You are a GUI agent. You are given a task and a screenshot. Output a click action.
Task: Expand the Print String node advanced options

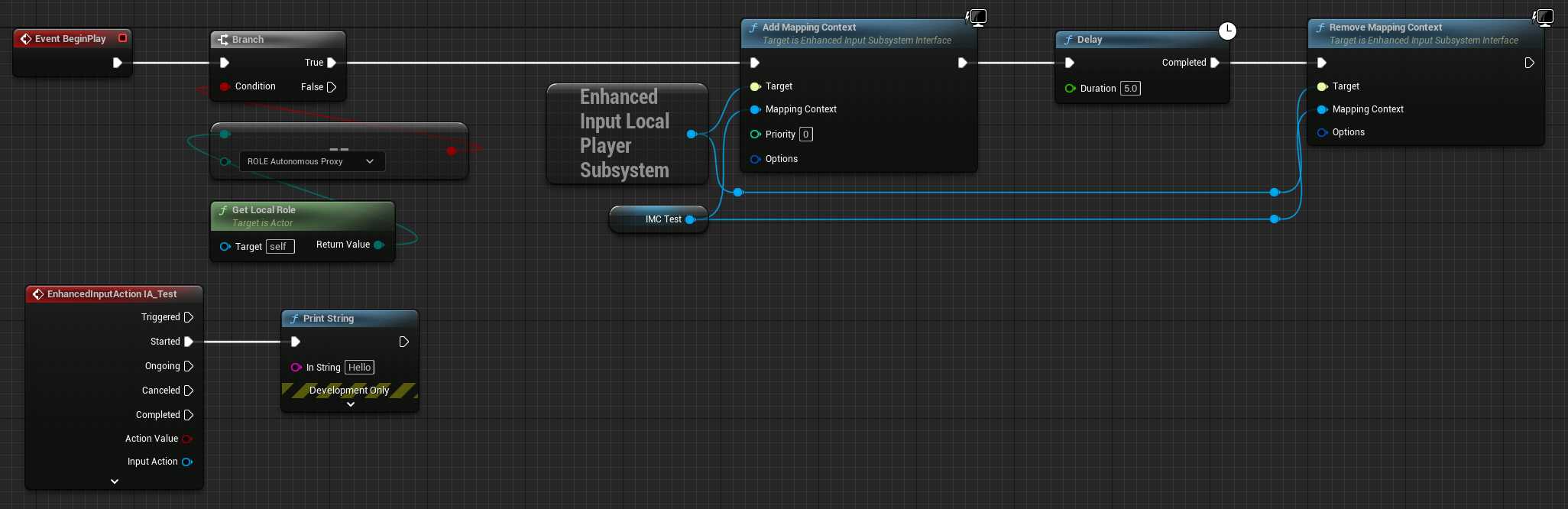(351, 404)
